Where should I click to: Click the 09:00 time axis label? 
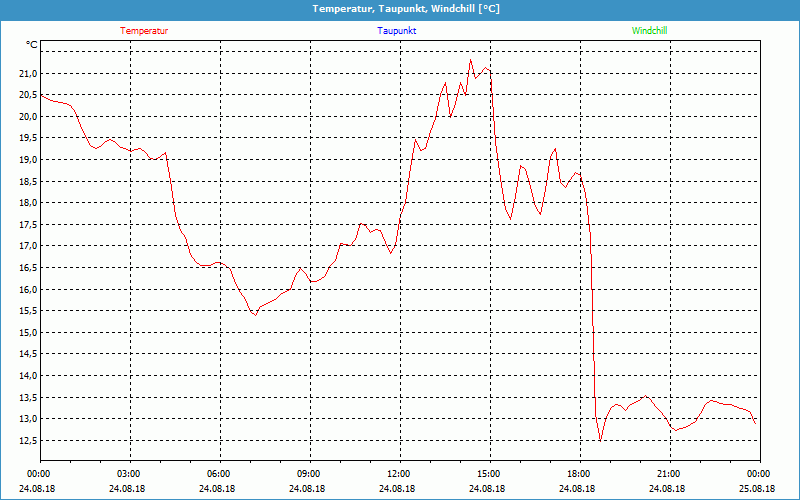tap(309, 474)
